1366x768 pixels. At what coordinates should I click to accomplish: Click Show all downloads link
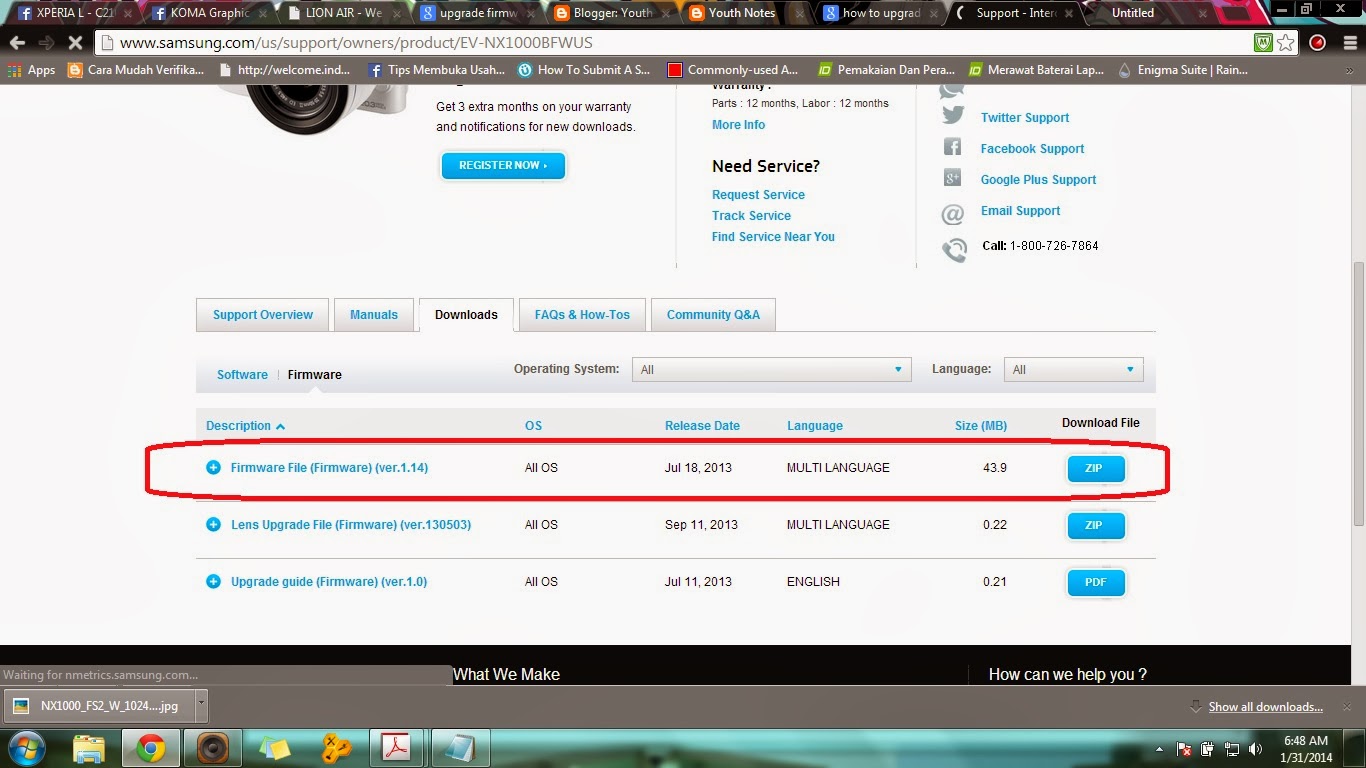pyautogui.click(x=1266, y=707)
